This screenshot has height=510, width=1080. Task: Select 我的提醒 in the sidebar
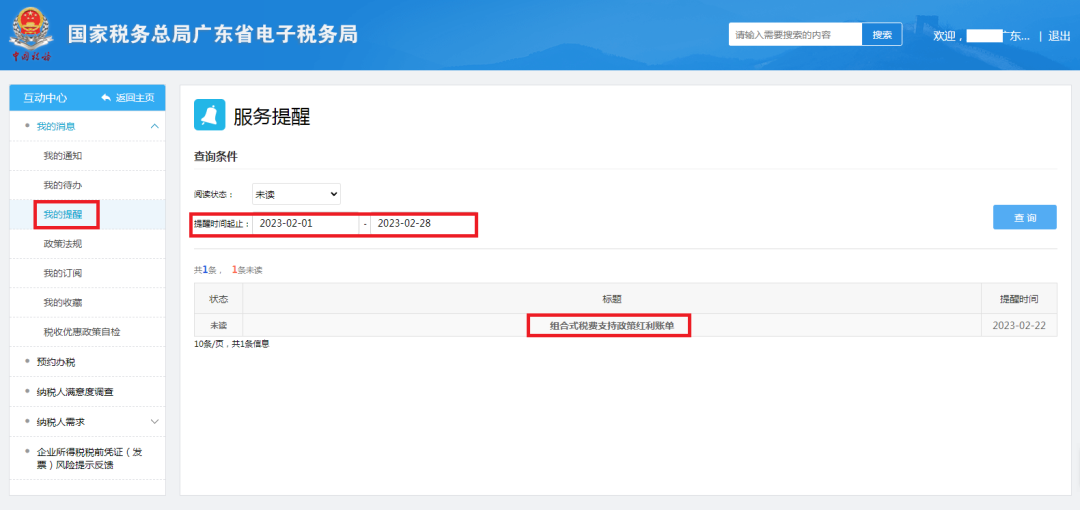click(63, 214)
